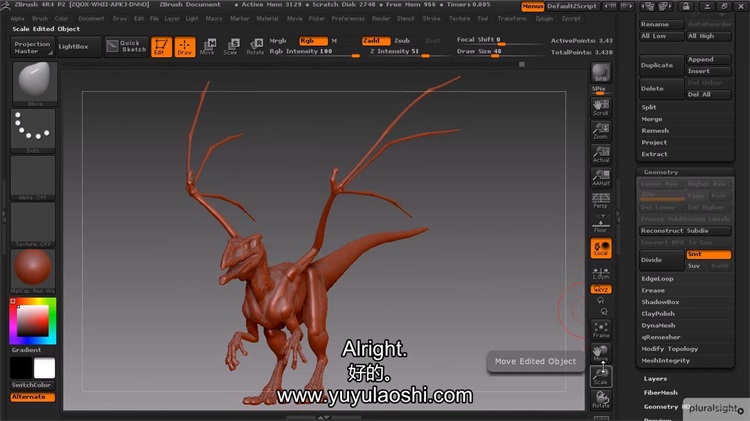Click Reconstruct Subdiv button

[685, 231]
